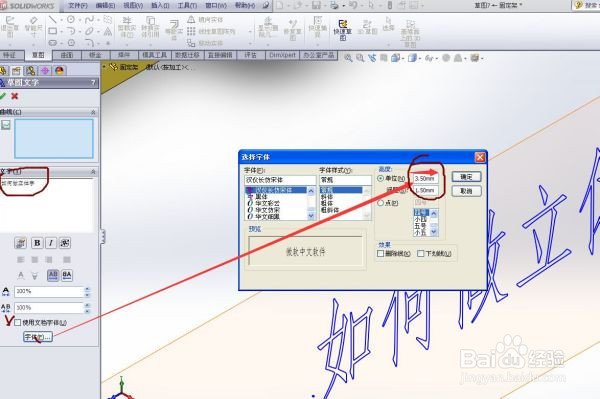Click the left-align text icon
This screenshot has width=600, height=399.
[x=21, y=260]
